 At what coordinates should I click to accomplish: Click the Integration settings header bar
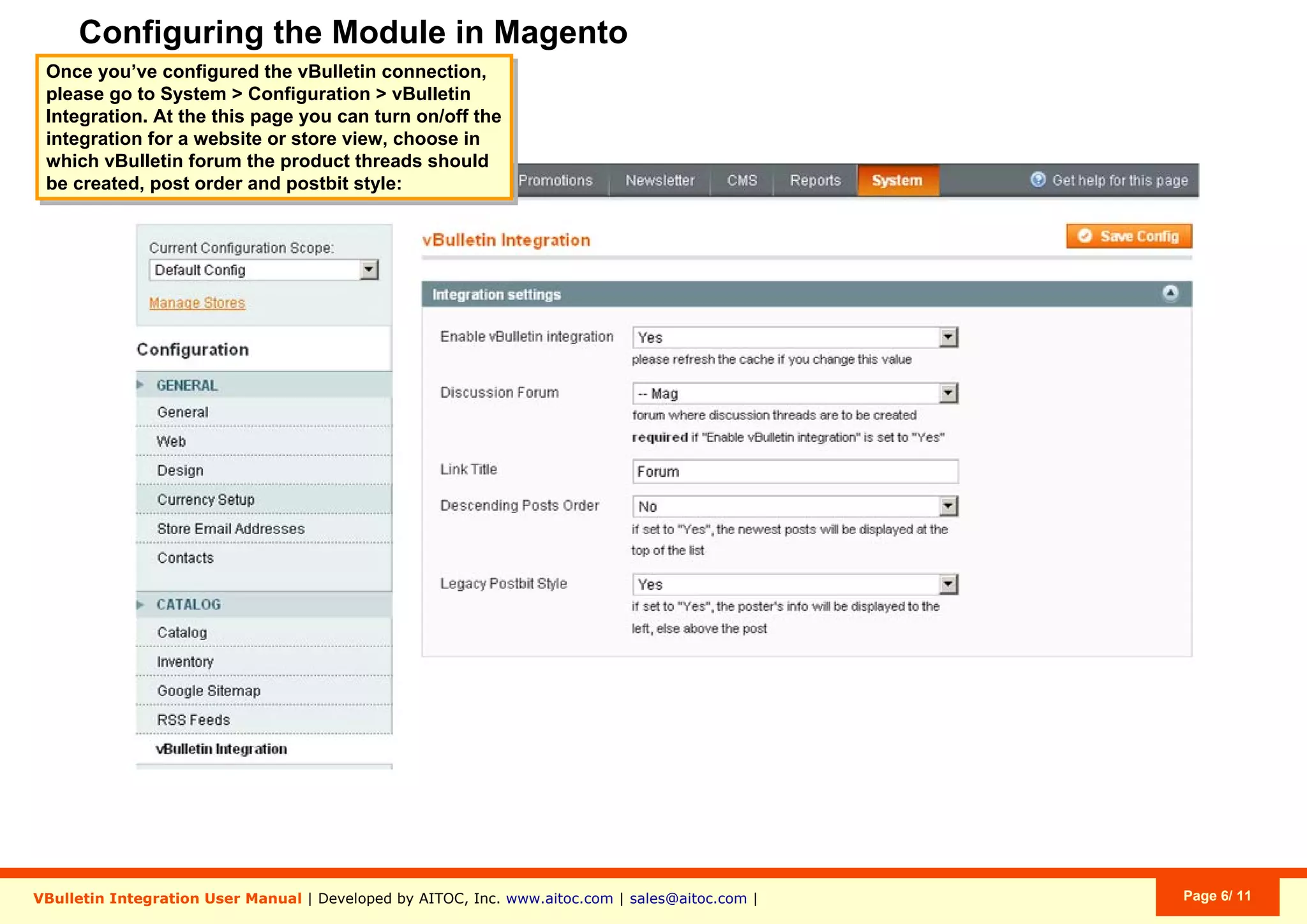pos(807,294)
